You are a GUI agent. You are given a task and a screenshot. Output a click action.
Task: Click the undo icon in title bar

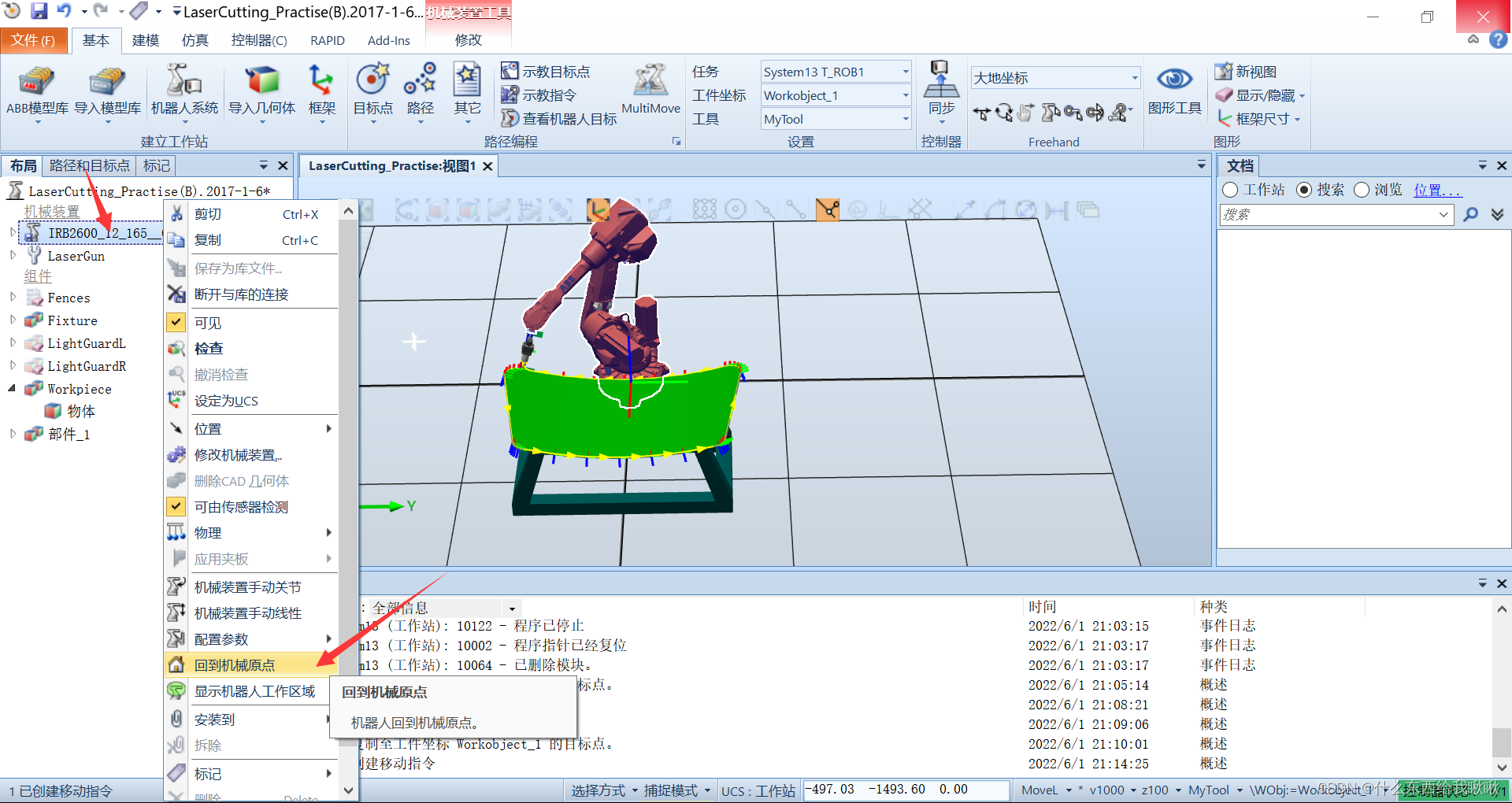coord(64,11)
